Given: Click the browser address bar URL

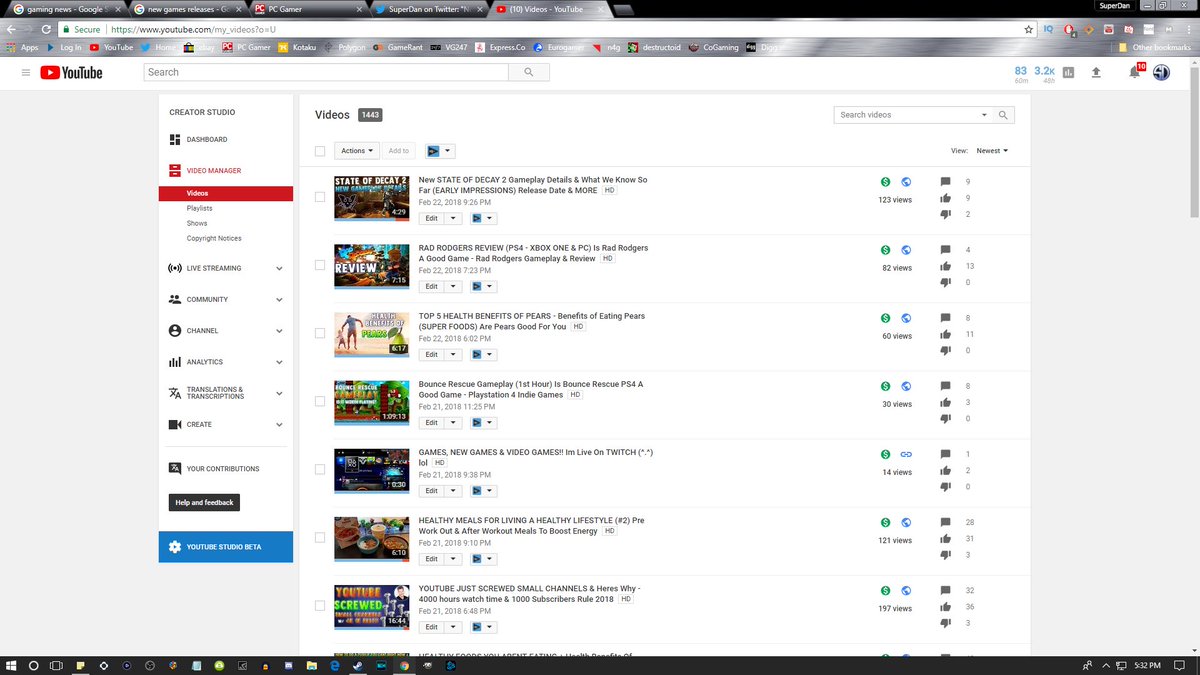Looking at the screenshot, I should click(x=192, y=30).
